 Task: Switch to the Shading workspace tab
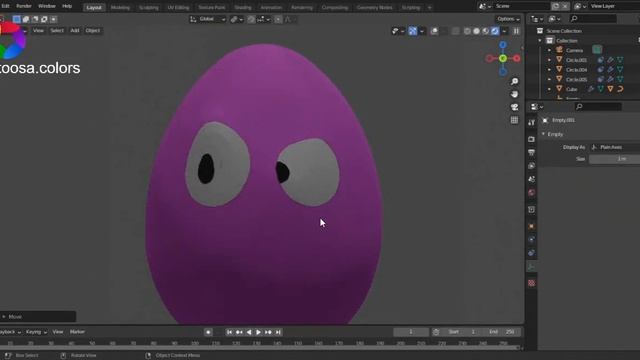point(242,7)
